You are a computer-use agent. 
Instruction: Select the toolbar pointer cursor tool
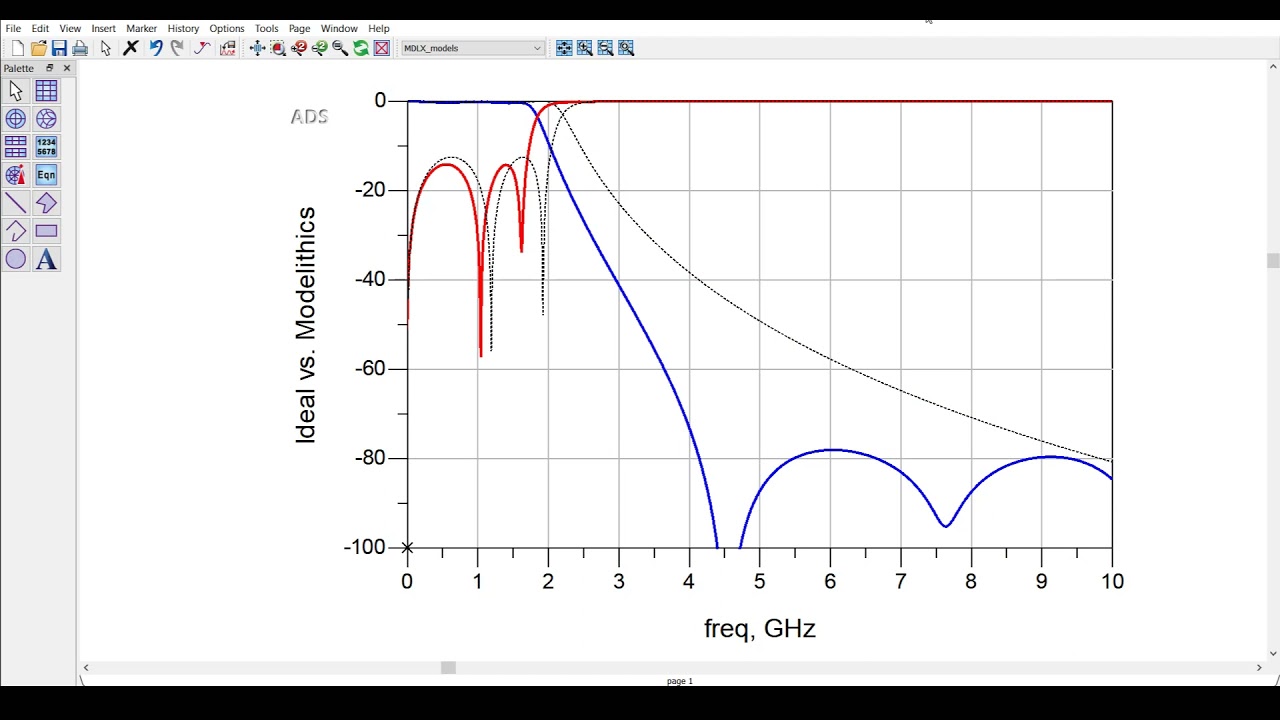(x=106, y=48)
